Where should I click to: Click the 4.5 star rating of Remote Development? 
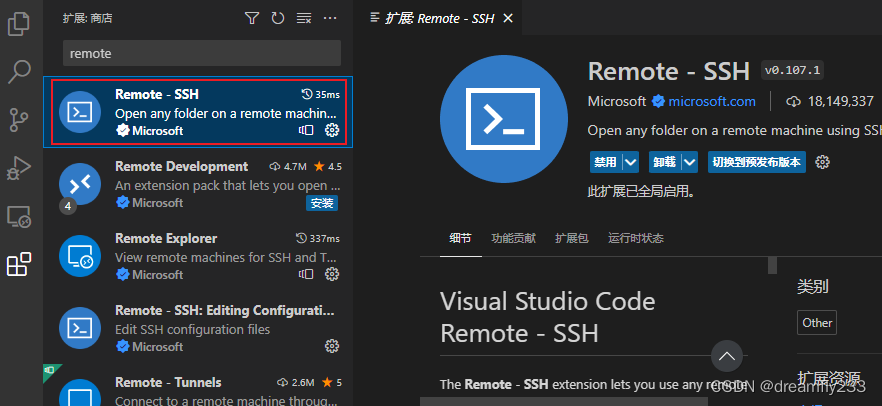point(328,166)
